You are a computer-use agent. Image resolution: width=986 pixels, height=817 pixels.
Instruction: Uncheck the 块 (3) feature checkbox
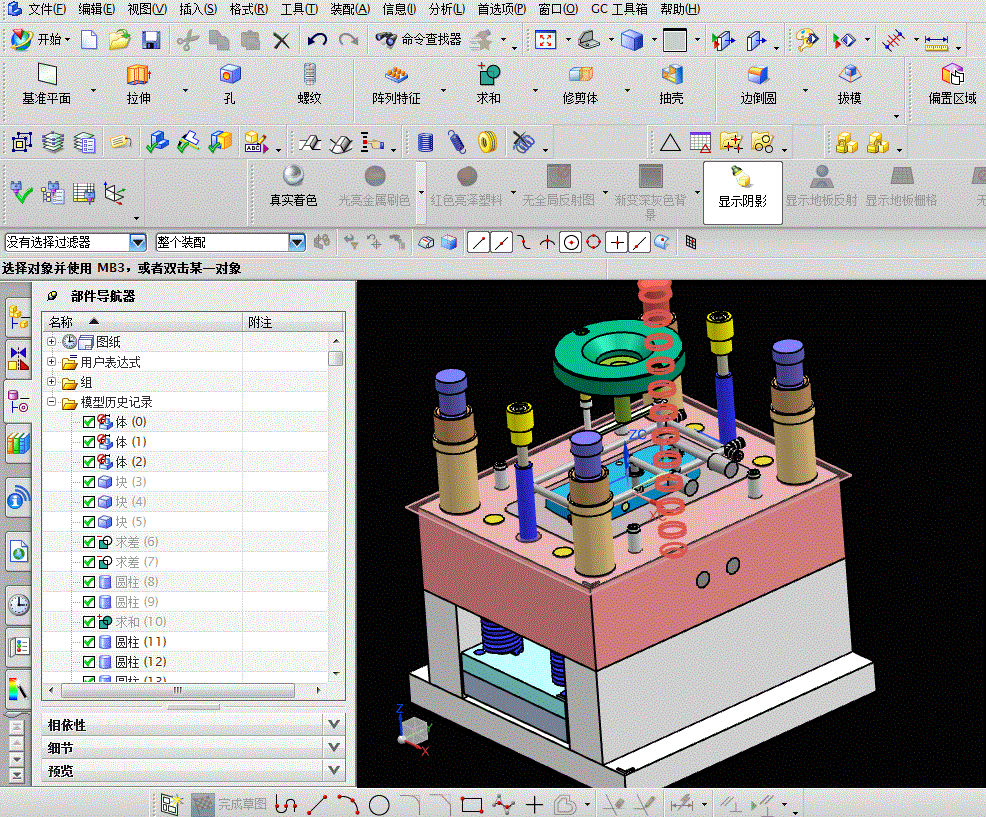(x=89, y=482)
